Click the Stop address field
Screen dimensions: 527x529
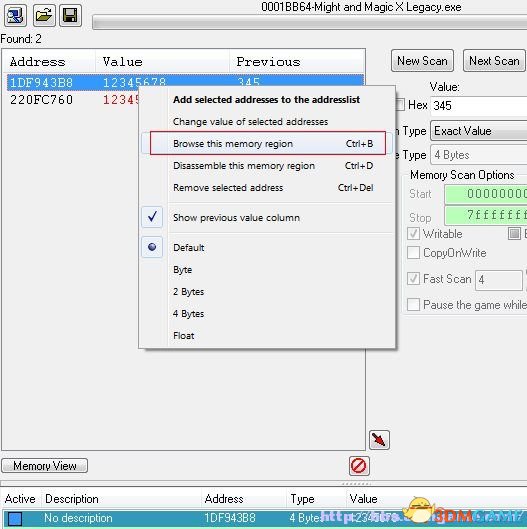click(x=486, y=215)
